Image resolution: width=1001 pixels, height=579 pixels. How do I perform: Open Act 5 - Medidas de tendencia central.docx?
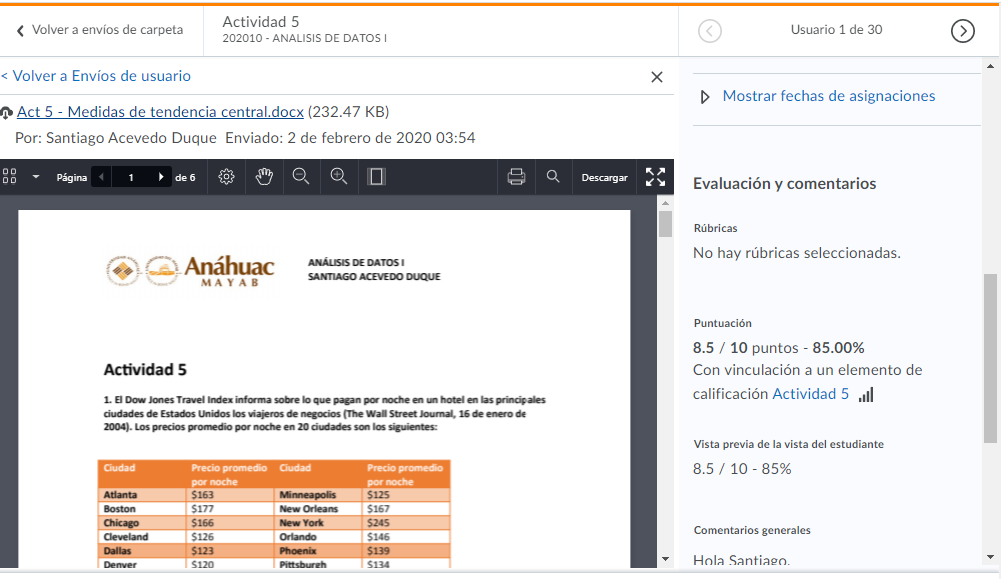coord(160,111)
